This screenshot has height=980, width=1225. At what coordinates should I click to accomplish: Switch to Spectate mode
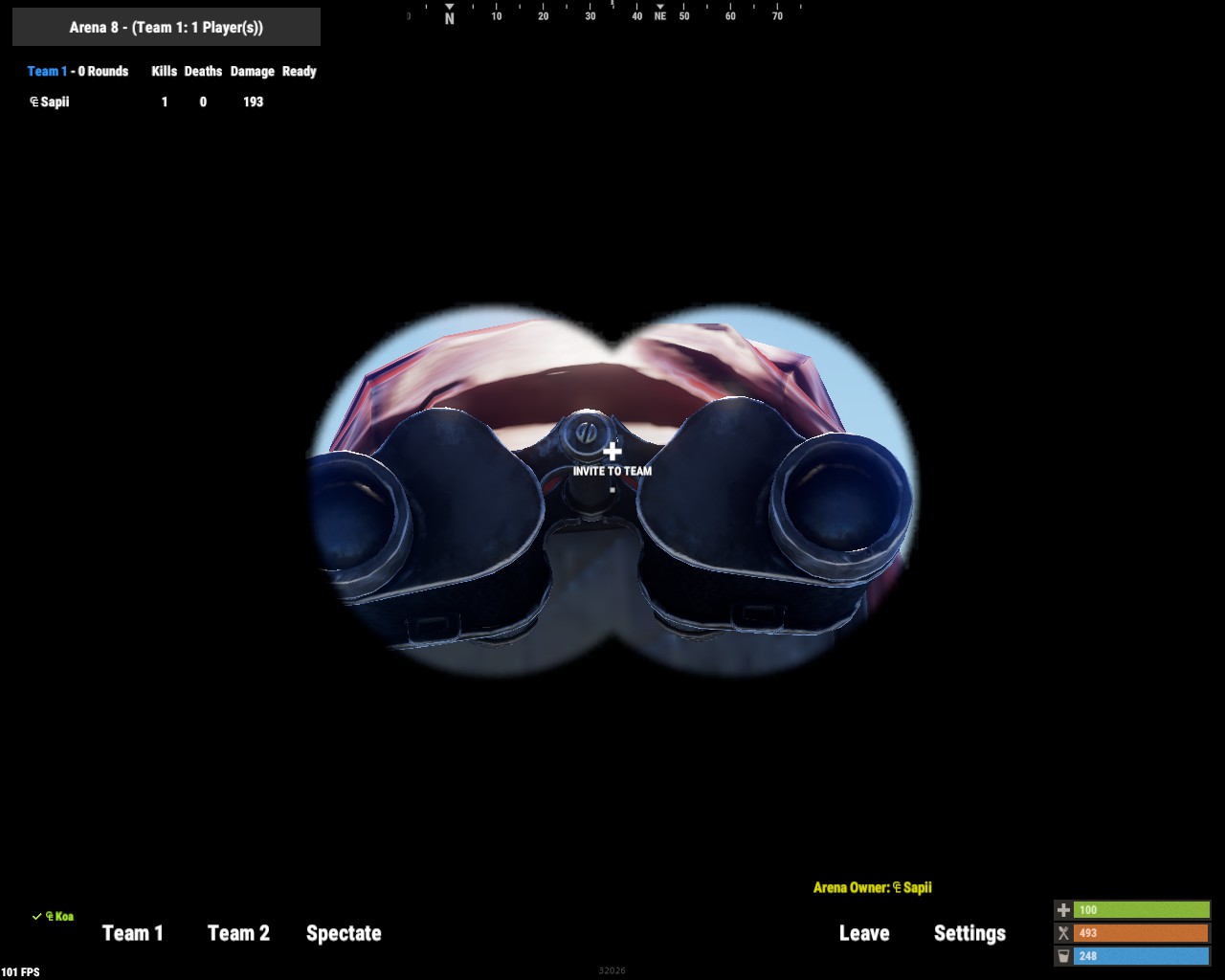(x=344, y=933)
